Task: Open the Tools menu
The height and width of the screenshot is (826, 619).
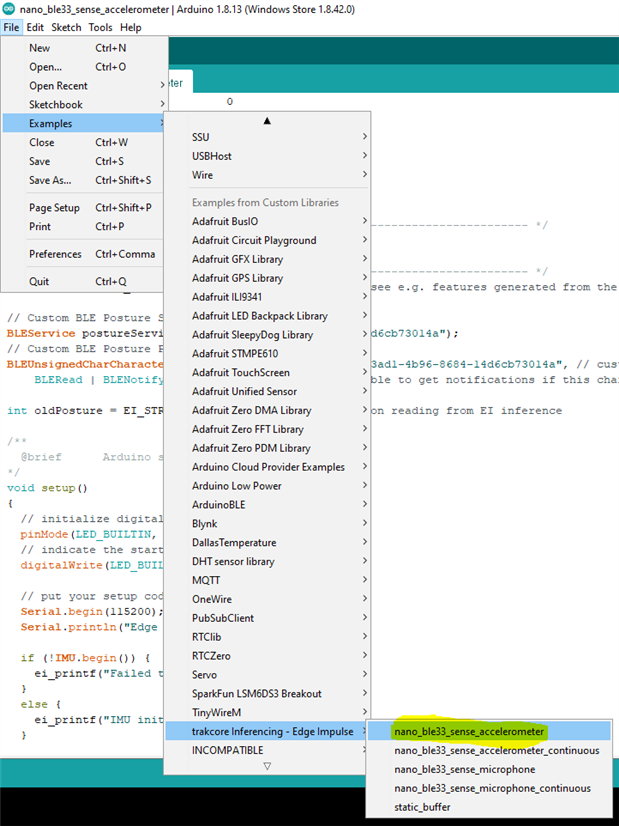Action: [x=100, y=27]
